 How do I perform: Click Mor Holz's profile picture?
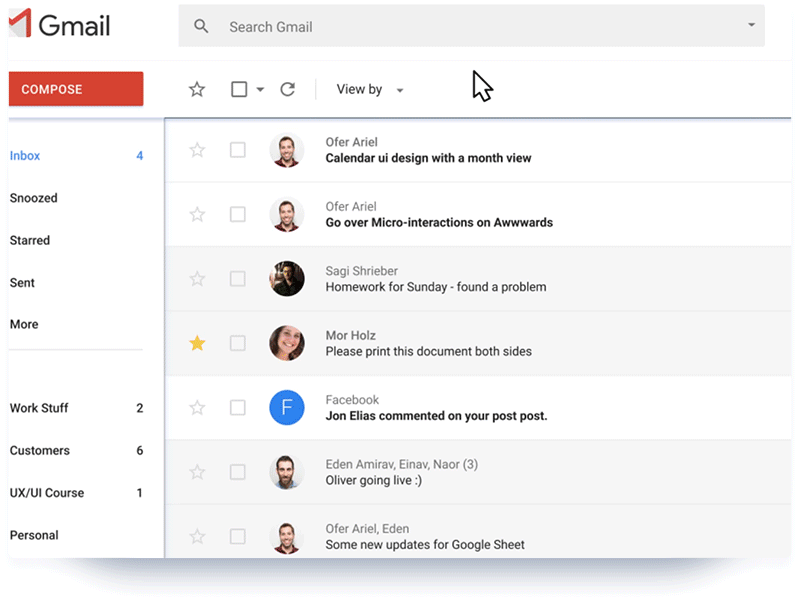287,343
